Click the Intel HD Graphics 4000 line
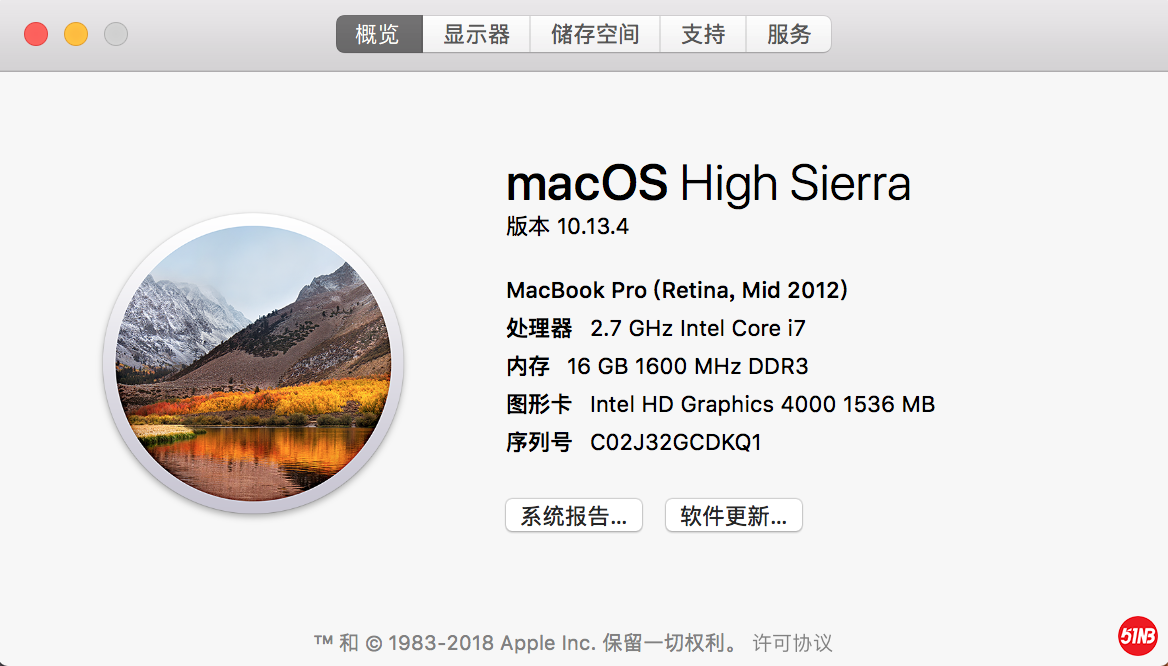This screenshot has height=666, width=1168. pos(762,404)
